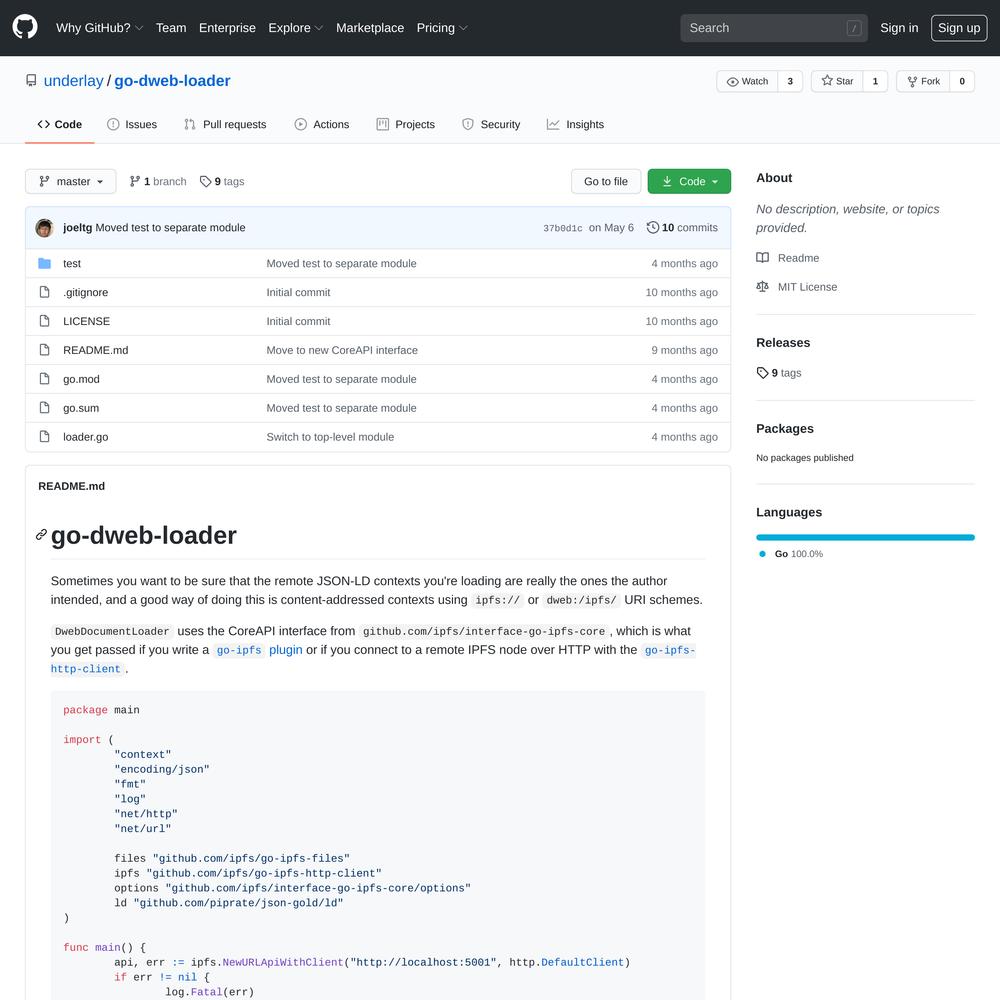Focus the Search input field

pyautogui.click(x=774, y=28)
